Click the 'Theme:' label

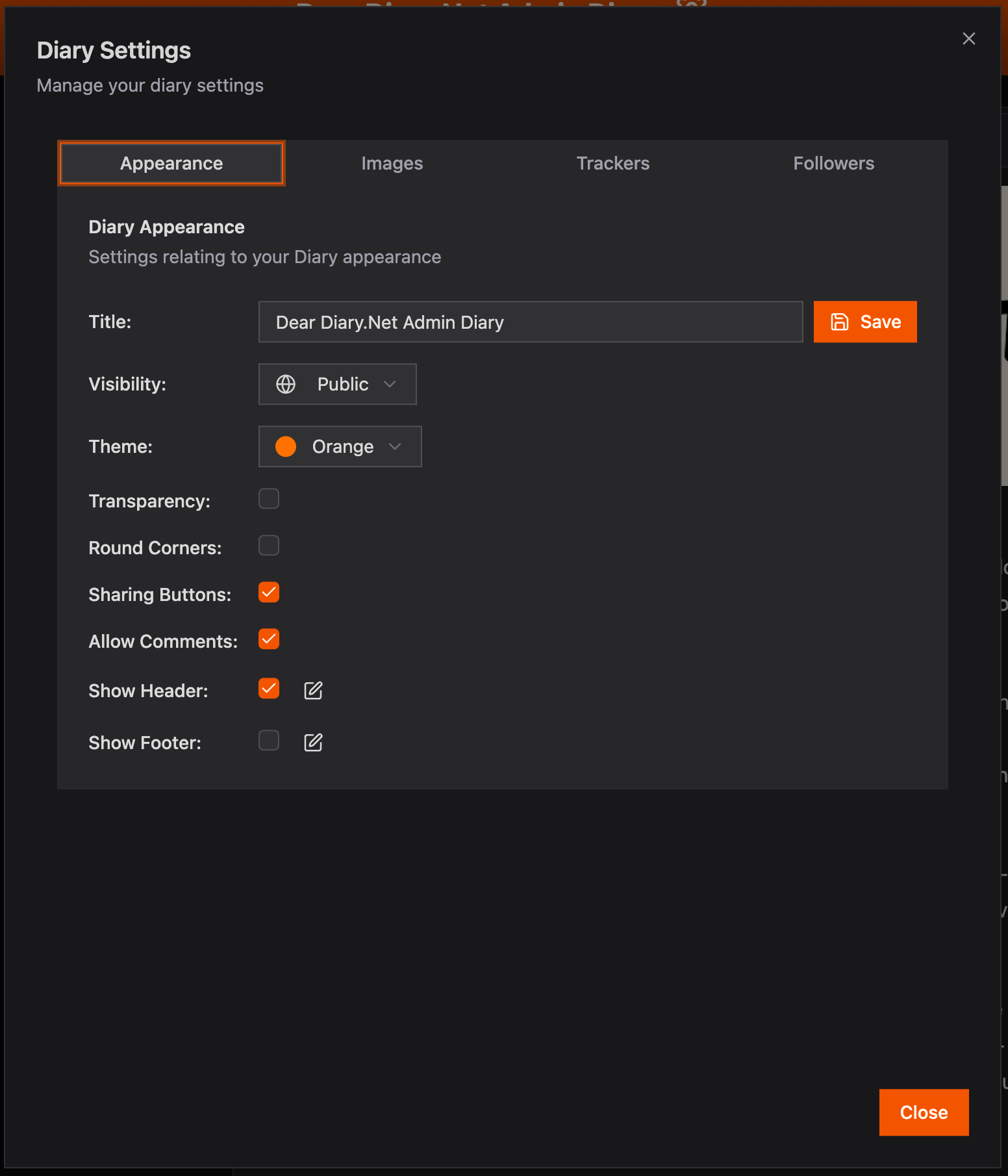[120, 446]
